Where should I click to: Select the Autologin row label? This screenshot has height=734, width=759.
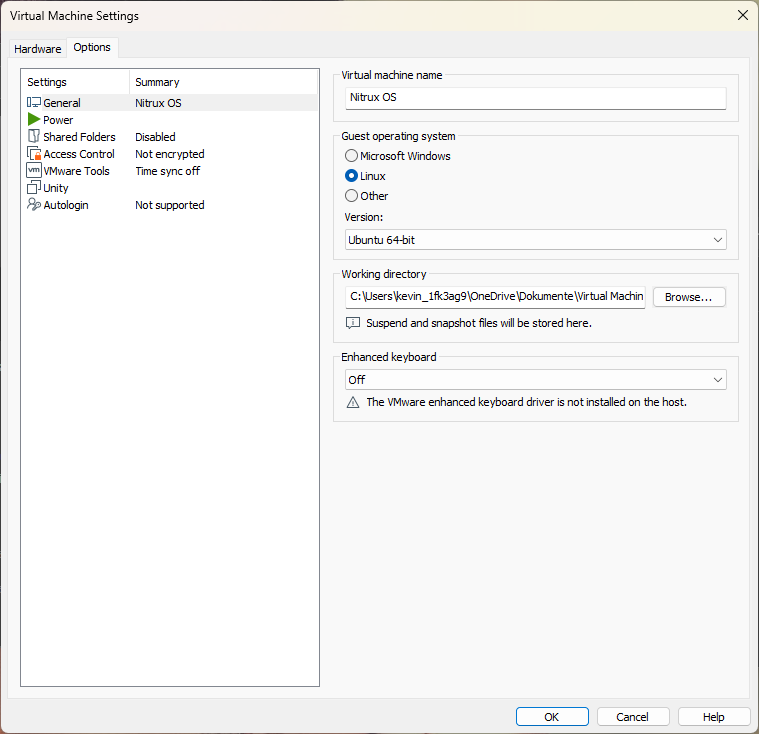[x=66, y=205]
